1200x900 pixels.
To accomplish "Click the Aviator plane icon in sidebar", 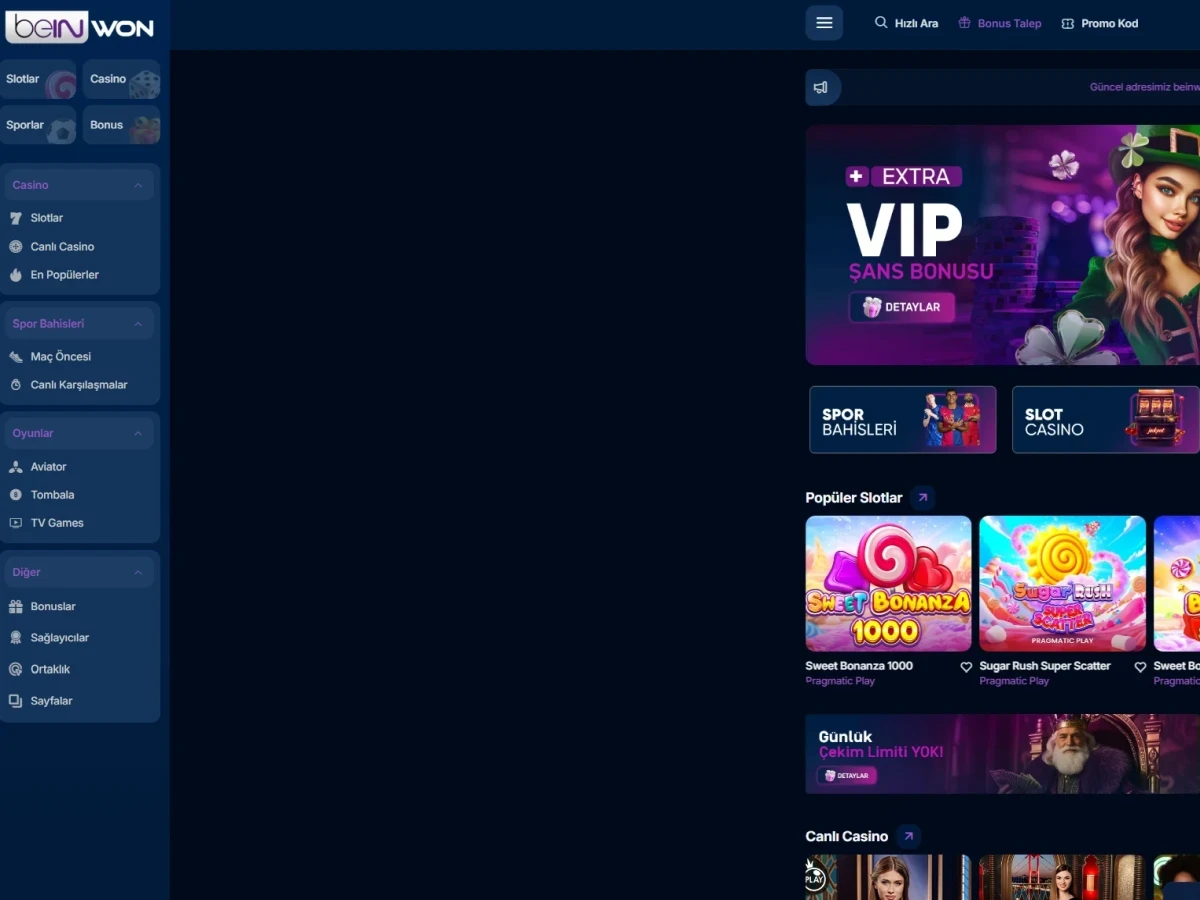I will click(16, 467).
